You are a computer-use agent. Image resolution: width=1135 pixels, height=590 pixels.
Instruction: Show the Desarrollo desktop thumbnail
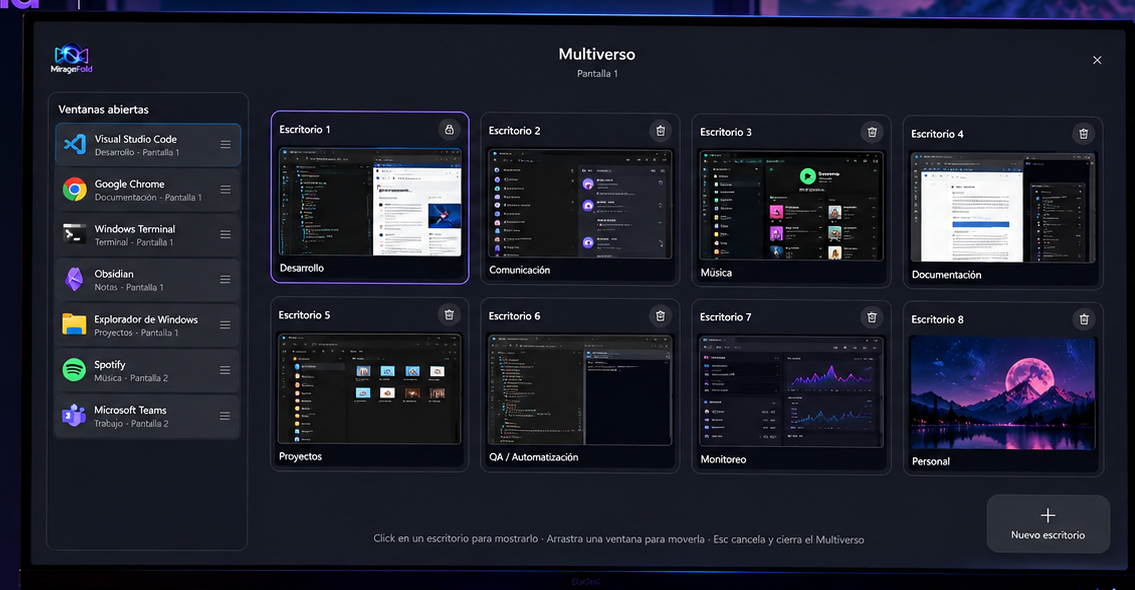(x=370, y=202)
